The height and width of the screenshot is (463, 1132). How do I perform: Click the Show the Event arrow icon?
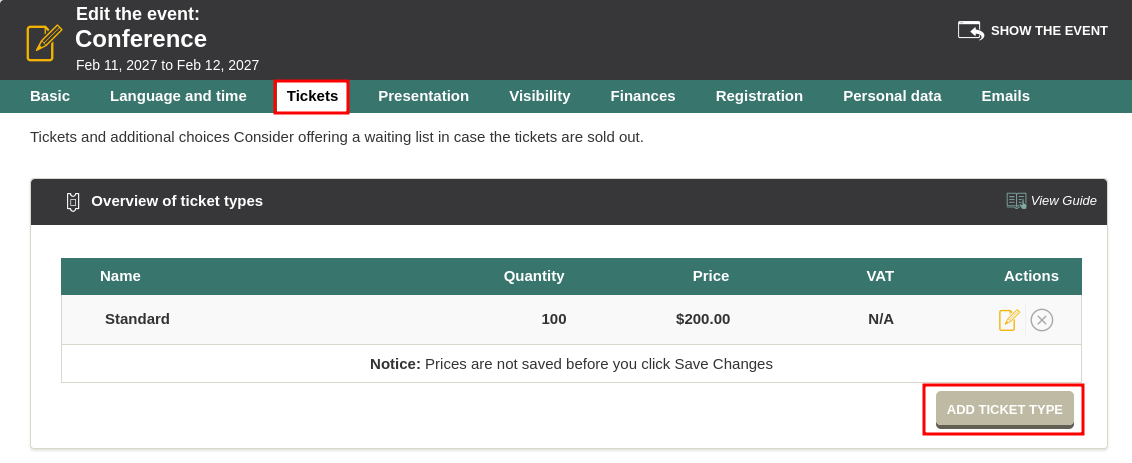[x=970, y=30]
